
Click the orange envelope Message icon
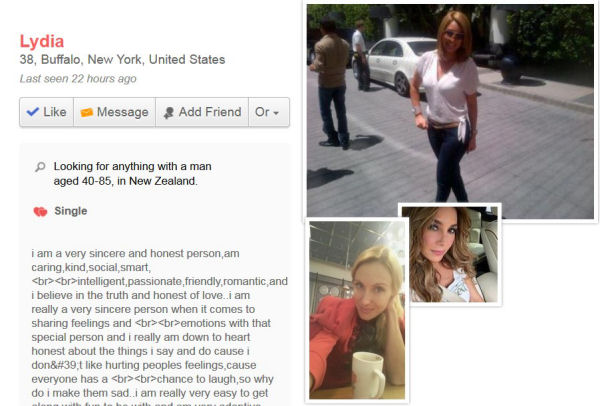86,112
